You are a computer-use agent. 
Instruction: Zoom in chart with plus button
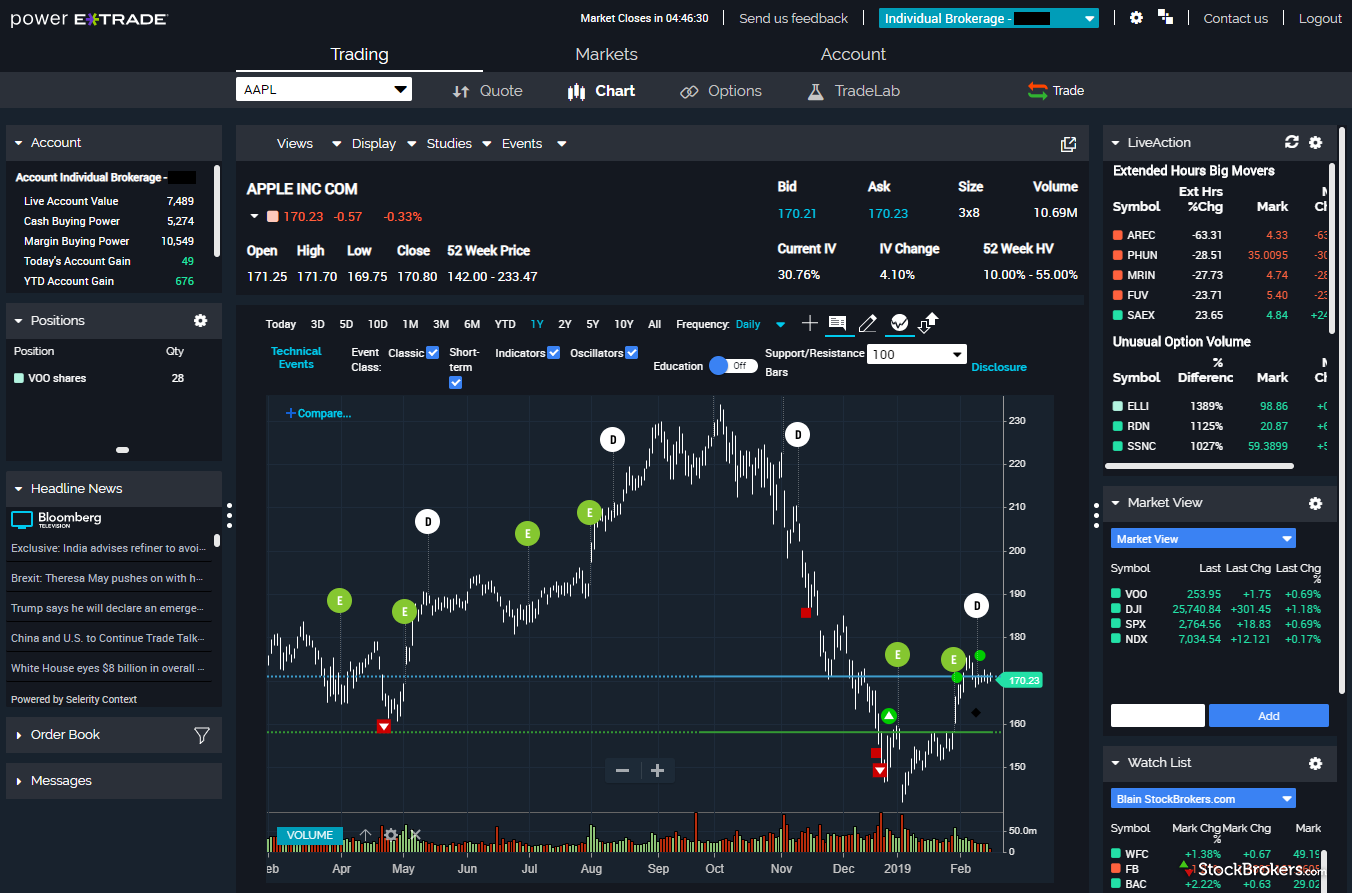point(657,770)
